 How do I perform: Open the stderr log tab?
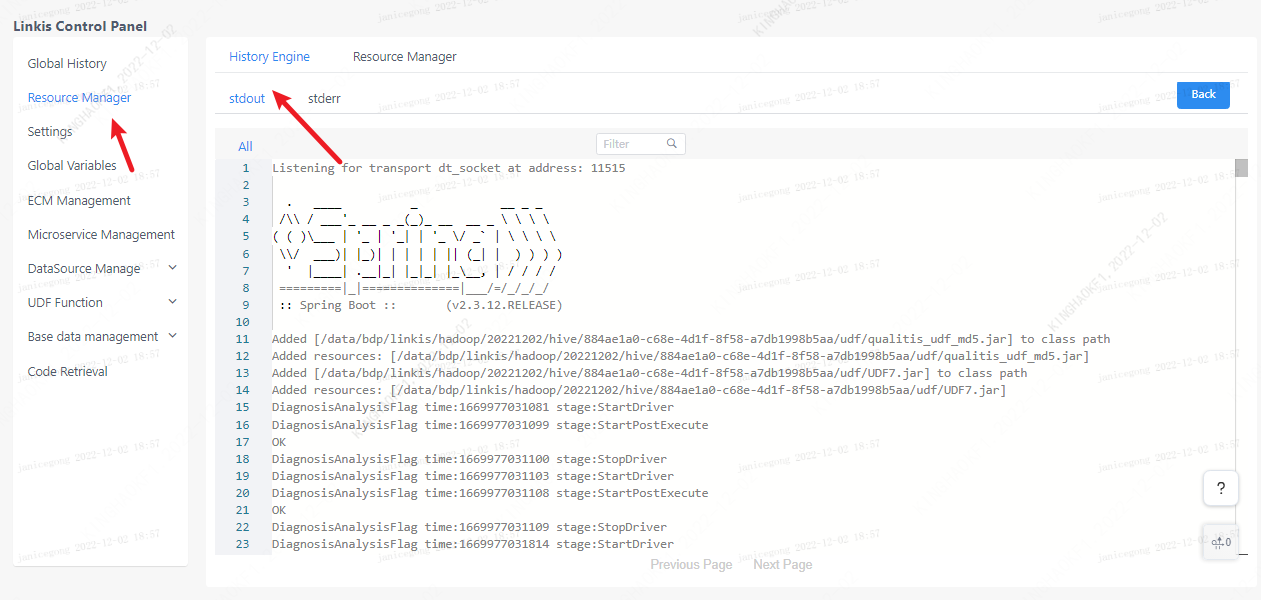[x=324, y=99]
